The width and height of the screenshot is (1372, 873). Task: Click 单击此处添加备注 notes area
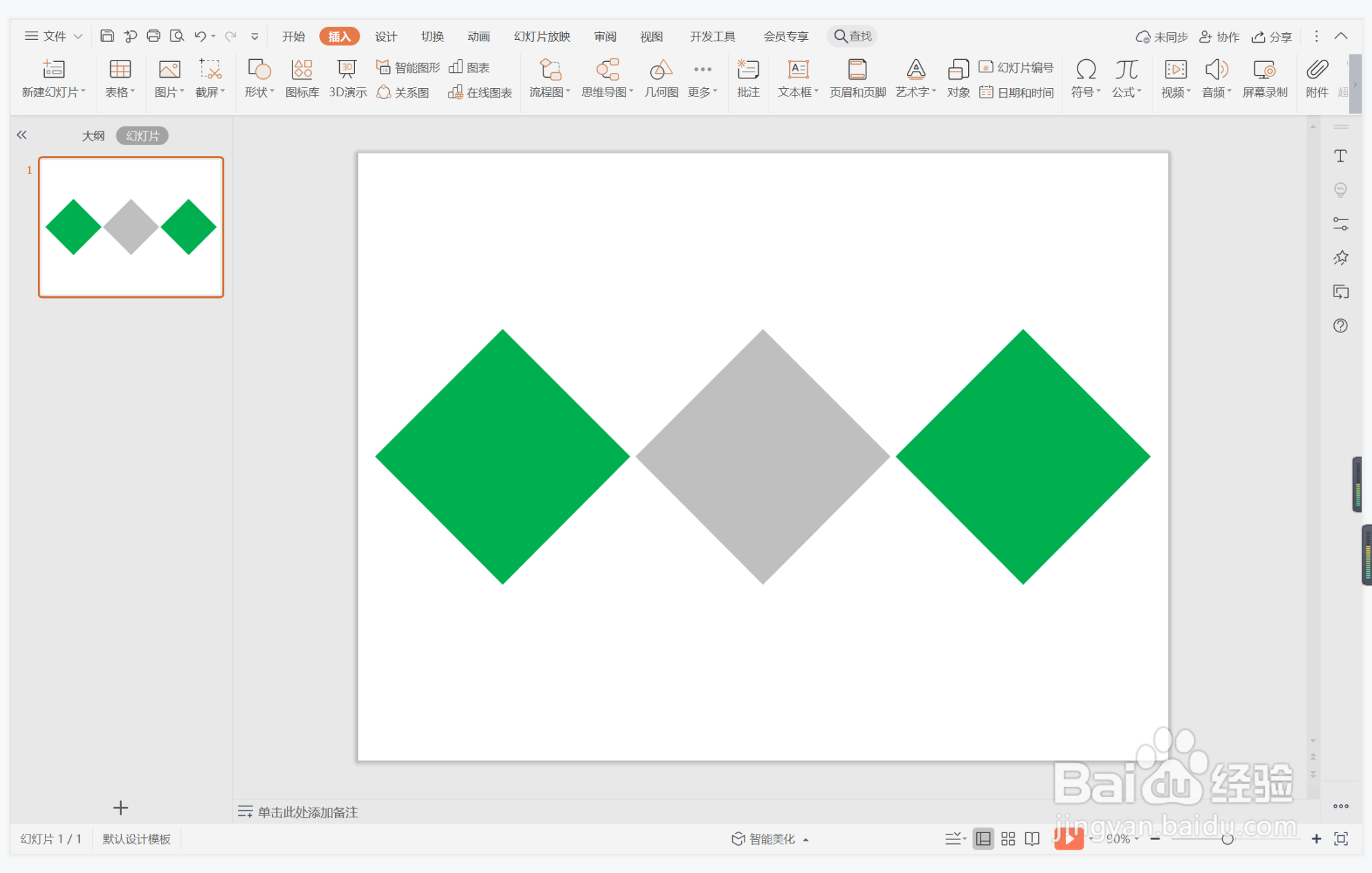(308, 812)
